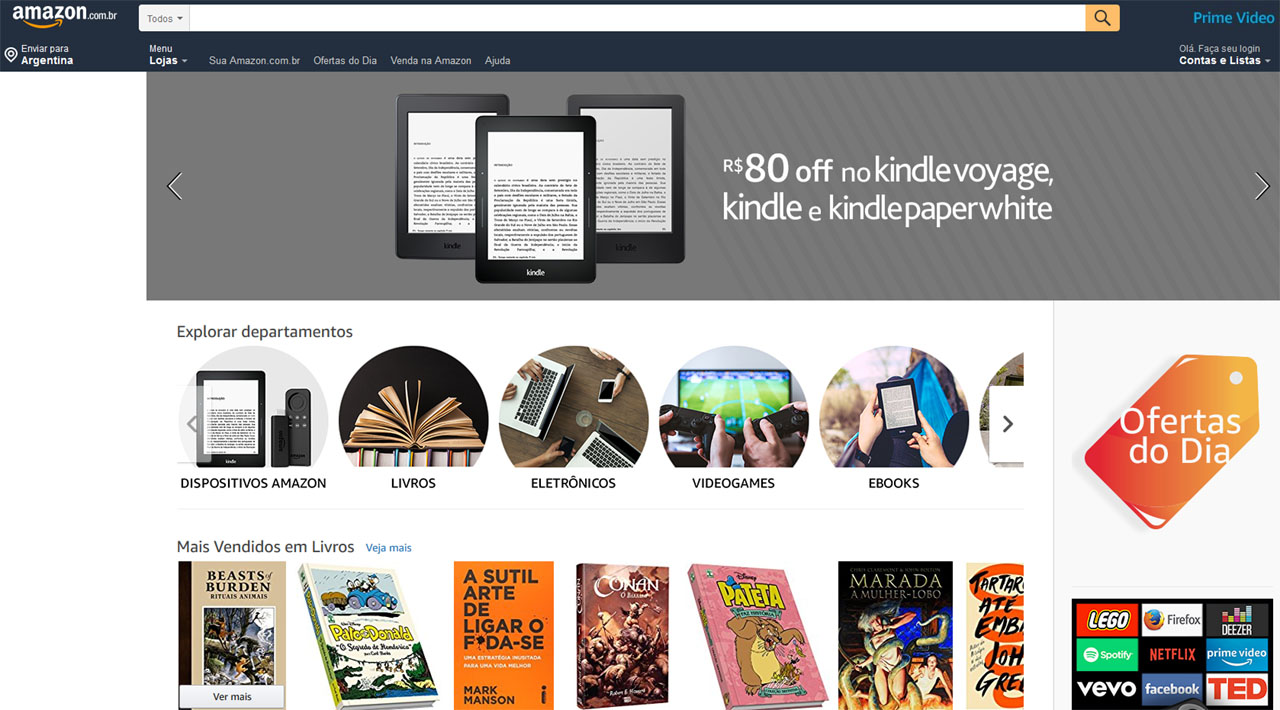
Task: Click into the main search field
Action: (x=637, y=18)
